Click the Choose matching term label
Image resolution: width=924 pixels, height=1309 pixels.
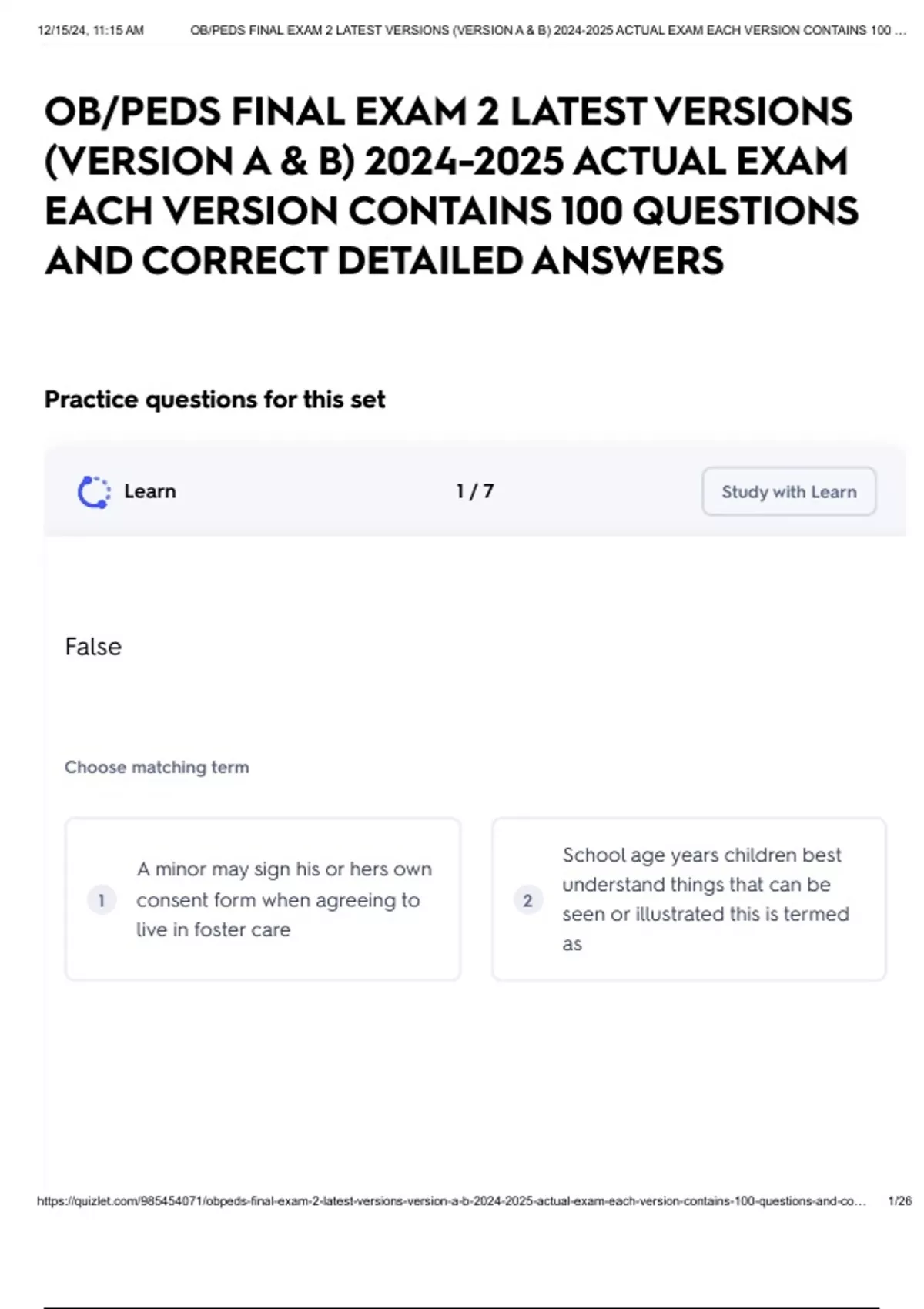pos(157,767)
